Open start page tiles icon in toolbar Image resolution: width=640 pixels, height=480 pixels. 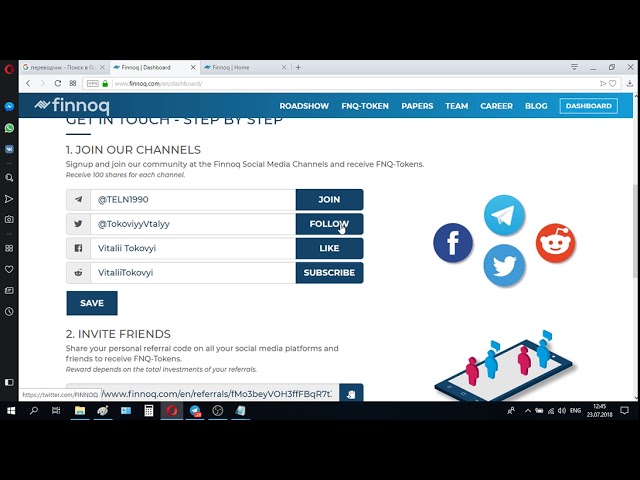[73, 83]
